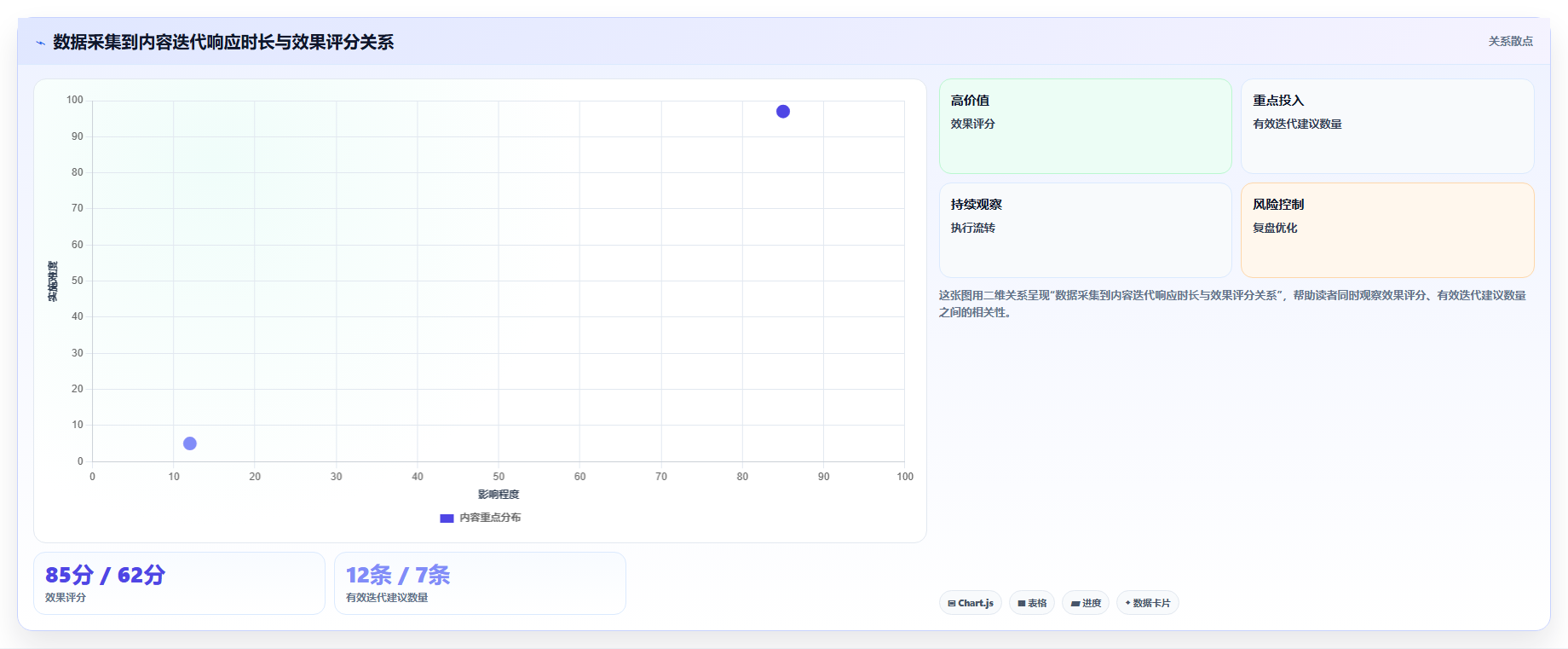Click the Chart.js tag chip
Screen dimensions: 1568x649
pyautogui.click(x=971, y=603)
